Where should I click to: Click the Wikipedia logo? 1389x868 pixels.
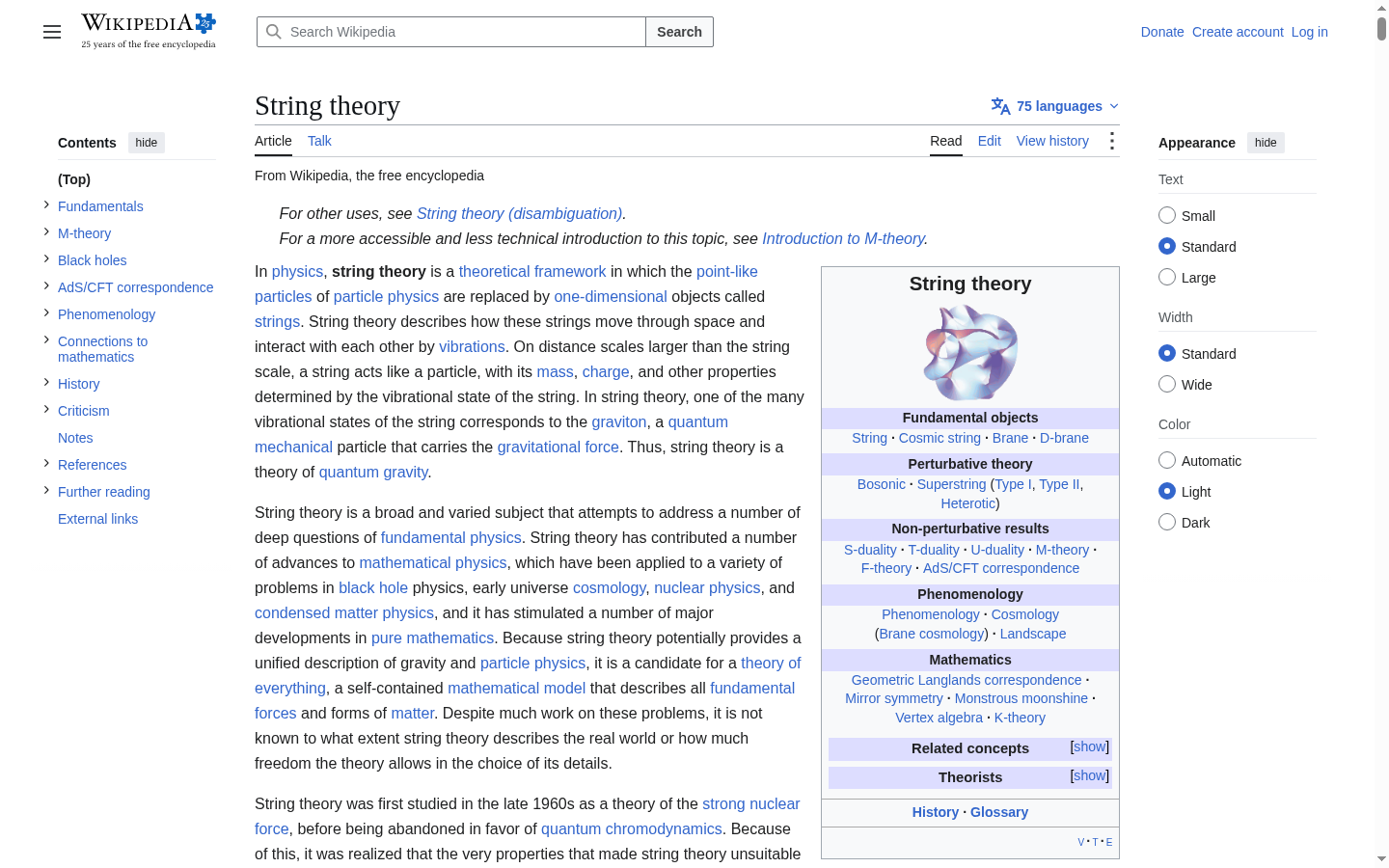(149, 31)
